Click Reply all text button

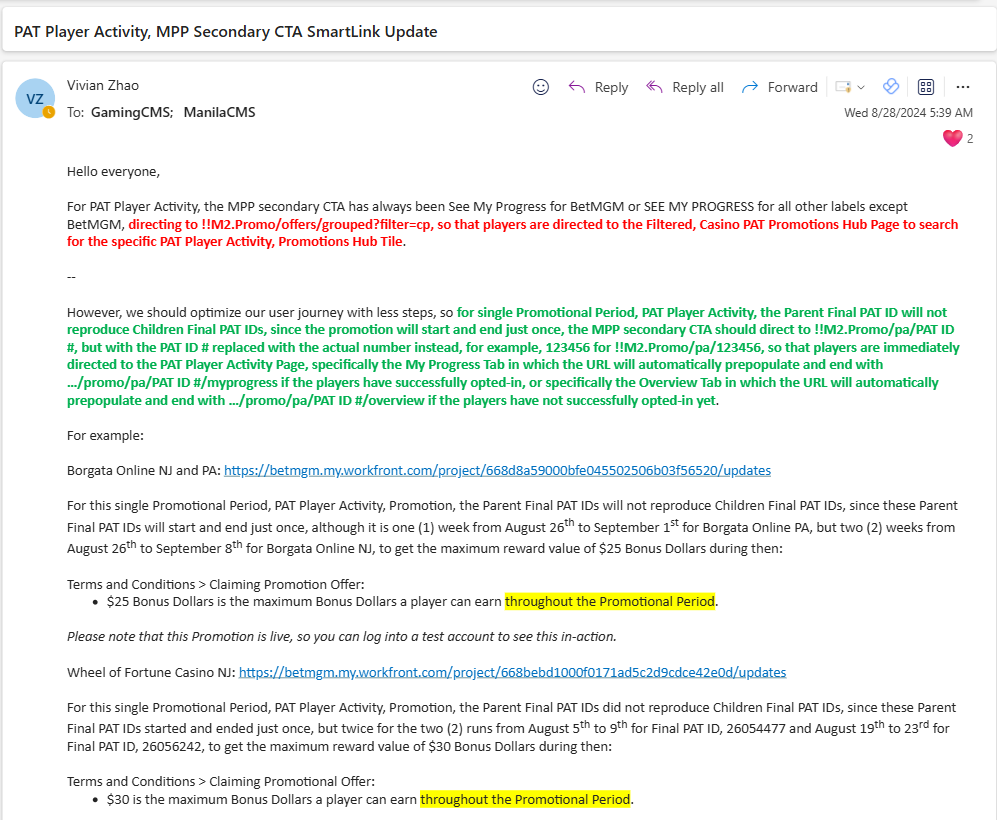[698, 87]
